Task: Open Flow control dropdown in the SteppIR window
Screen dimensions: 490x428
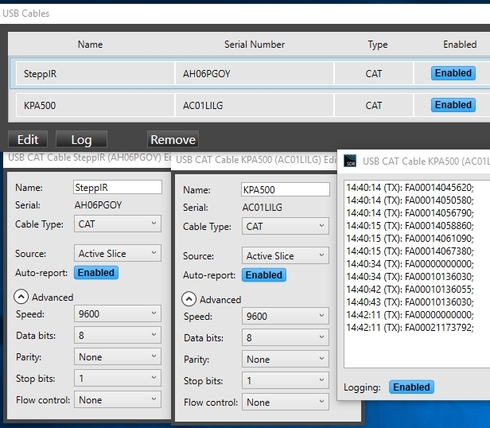Action: coord(118,400)
